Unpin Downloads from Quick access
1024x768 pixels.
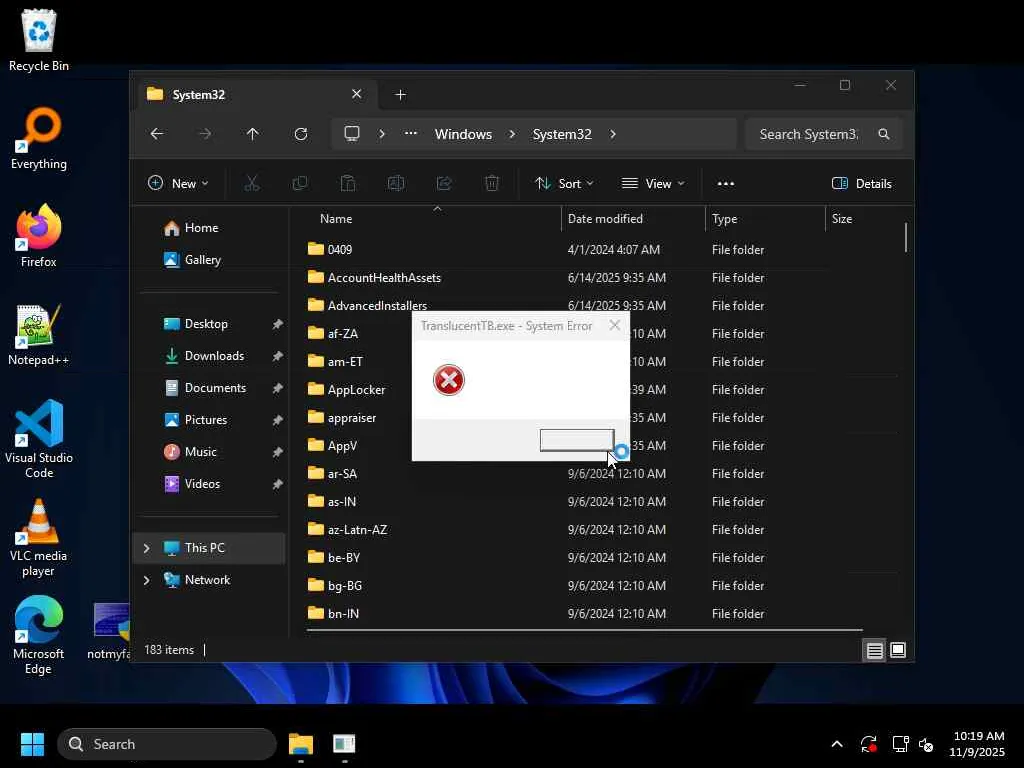[x=278, y=356]
